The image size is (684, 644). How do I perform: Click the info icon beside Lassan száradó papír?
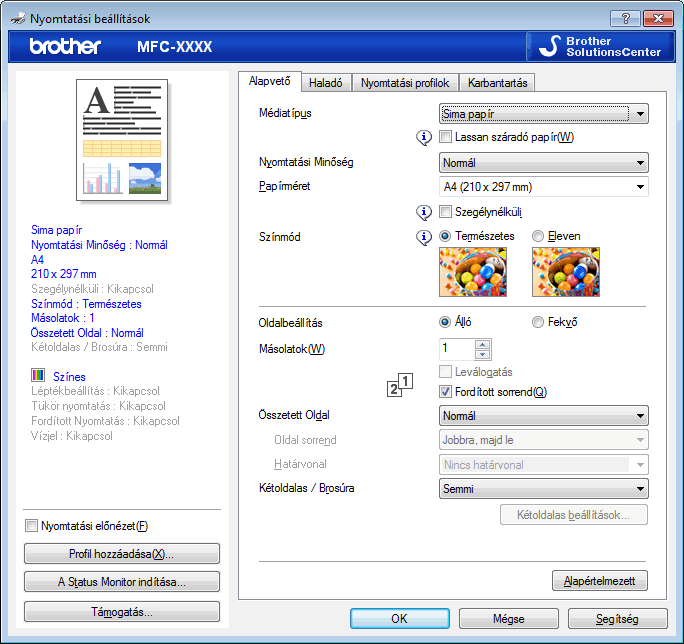tap(424, 137)
